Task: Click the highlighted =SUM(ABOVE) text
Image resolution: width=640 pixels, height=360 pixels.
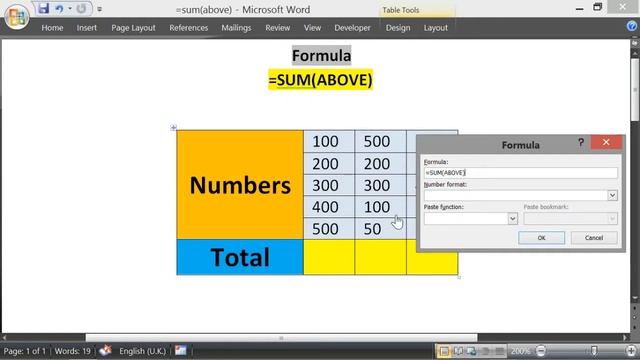Action: coord(320,80)
